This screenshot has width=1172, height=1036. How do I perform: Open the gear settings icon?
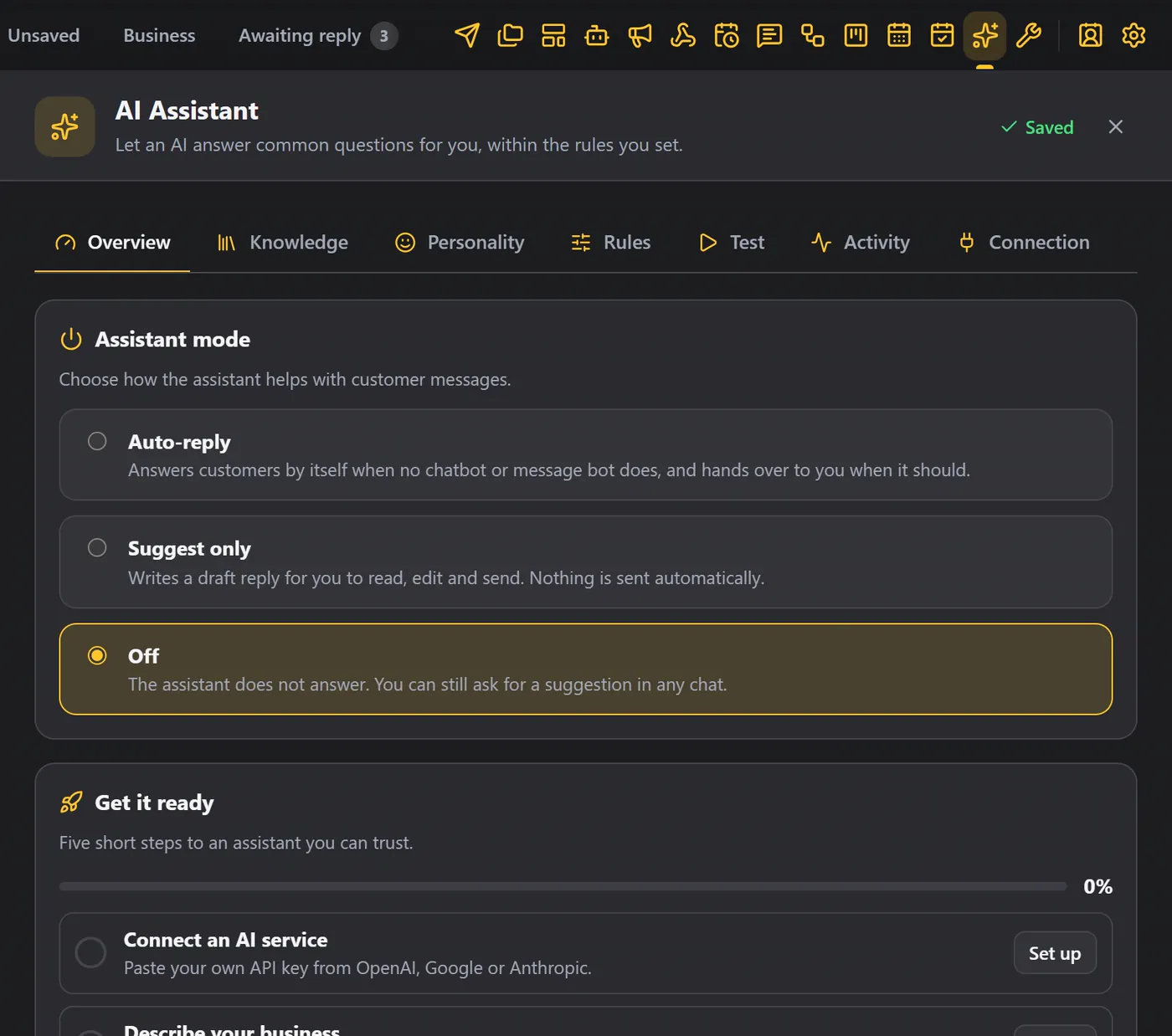(x=1133, y=35)
